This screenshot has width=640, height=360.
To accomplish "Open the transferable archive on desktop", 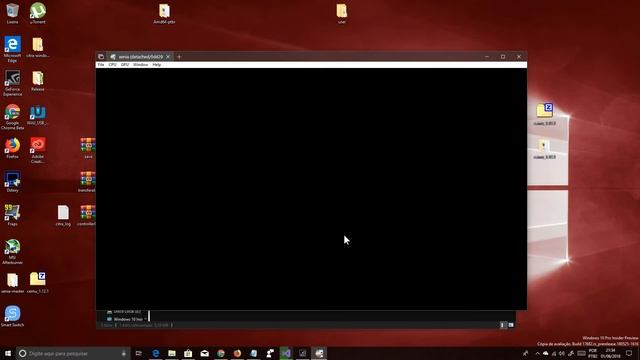I will click(x=87, y=182).
